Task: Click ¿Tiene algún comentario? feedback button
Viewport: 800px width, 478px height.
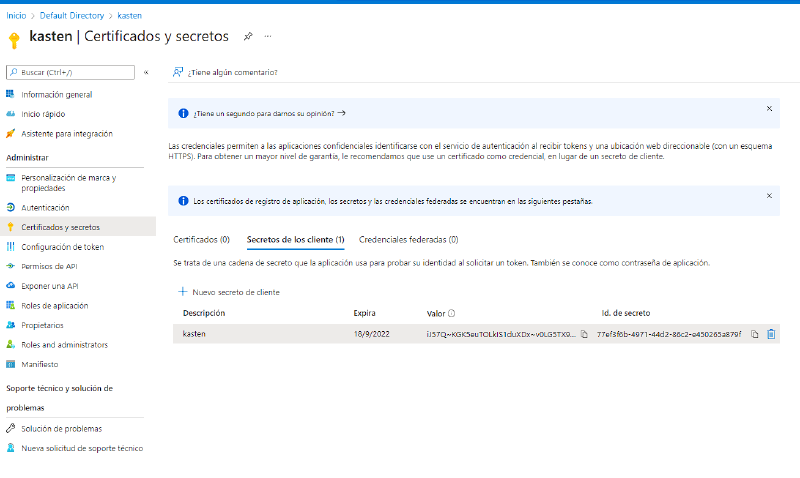Action: pos(225,72)
